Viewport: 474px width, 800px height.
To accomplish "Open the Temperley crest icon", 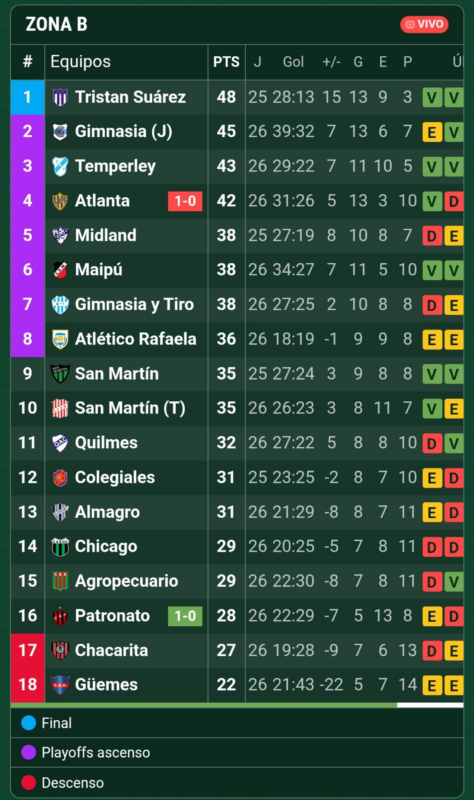I will point(60,166).
